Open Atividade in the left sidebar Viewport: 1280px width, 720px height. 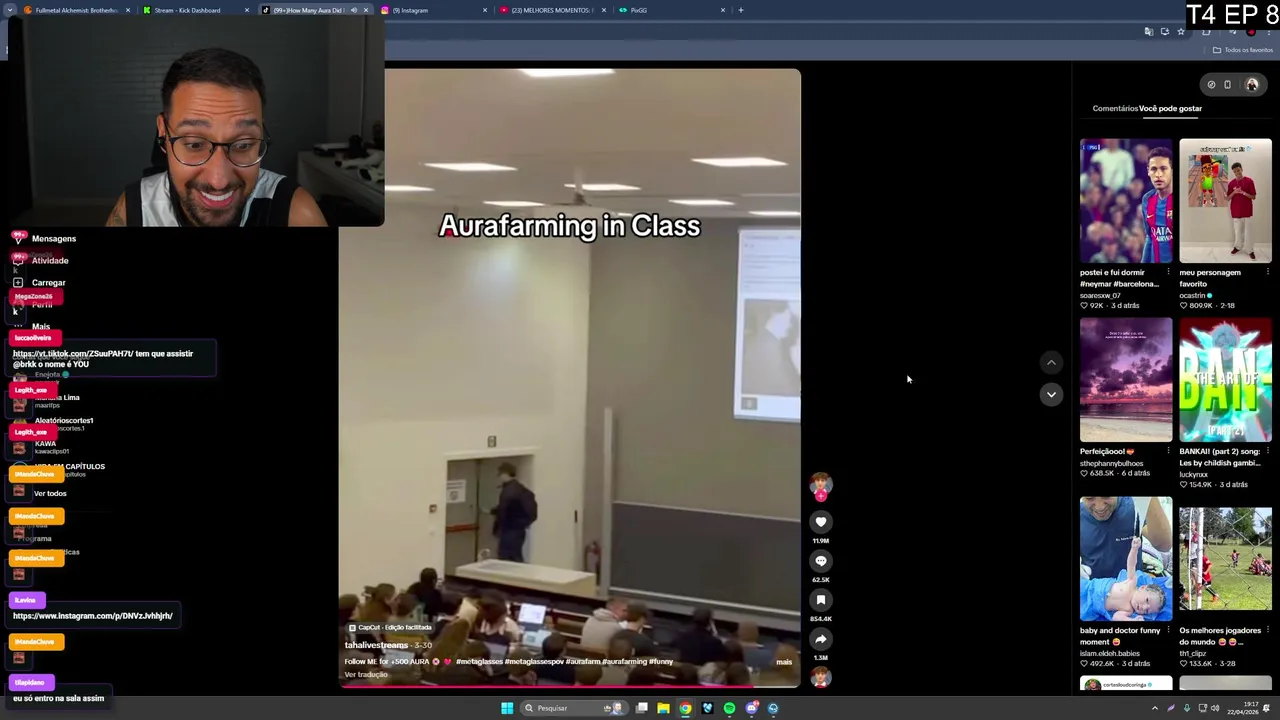[40, 261]
